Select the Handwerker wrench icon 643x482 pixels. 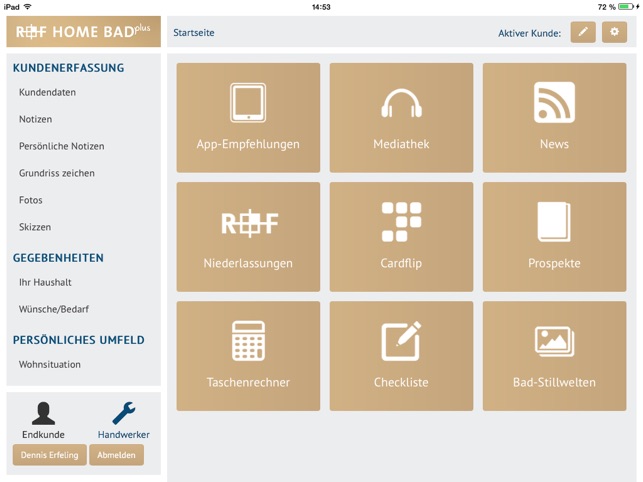(x=123, y=413)
